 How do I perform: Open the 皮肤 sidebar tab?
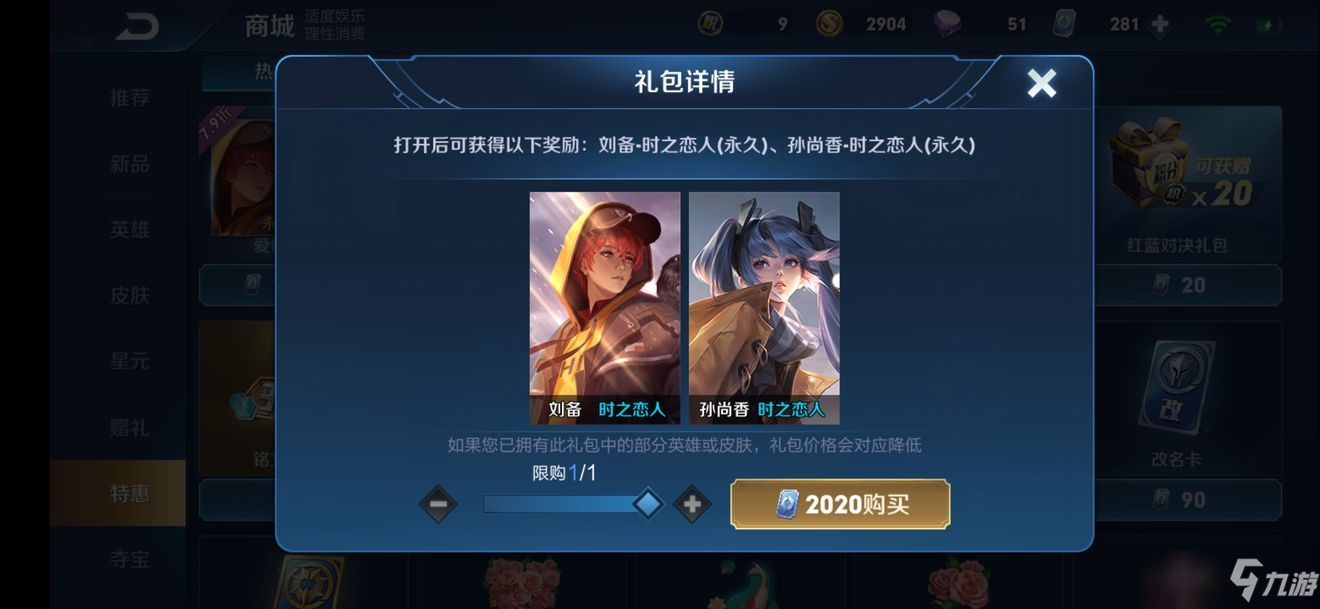[129, 295]
